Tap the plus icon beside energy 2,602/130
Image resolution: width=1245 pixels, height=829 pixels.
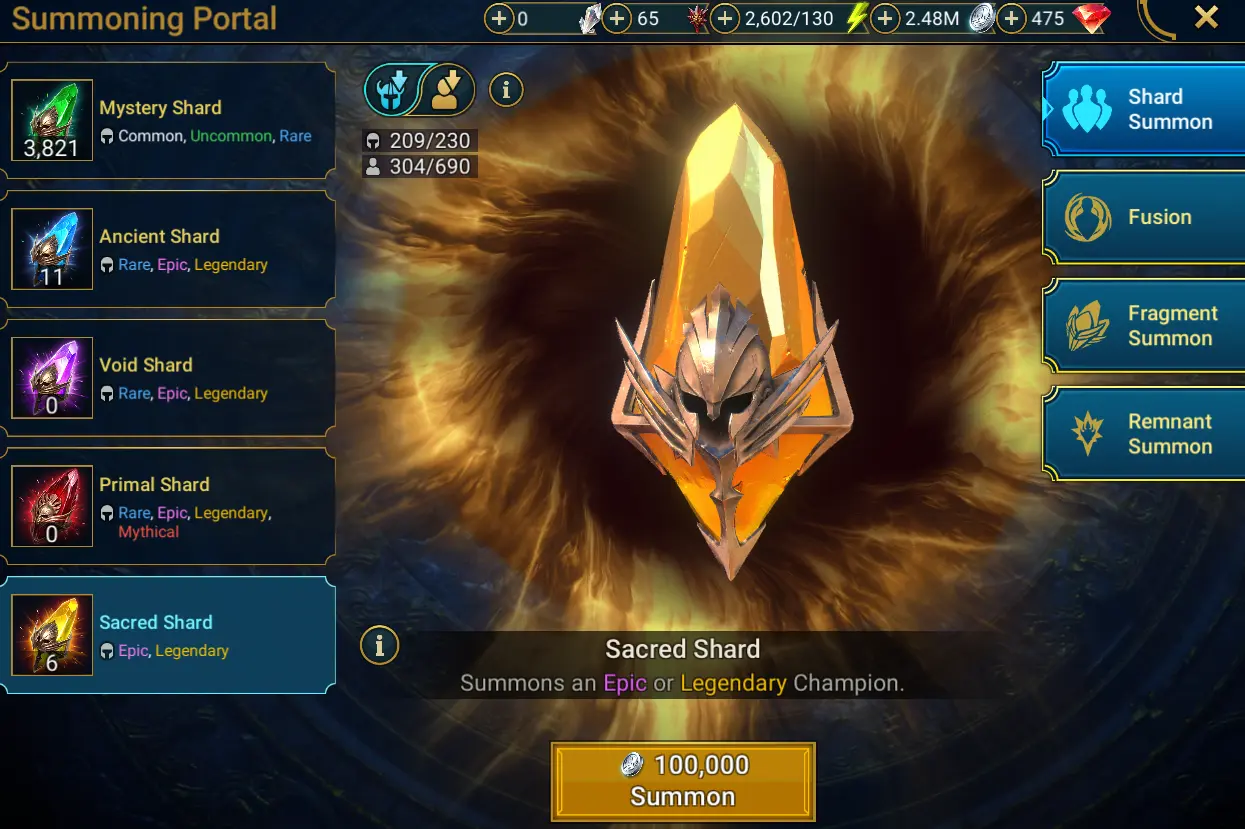(724, 18)
